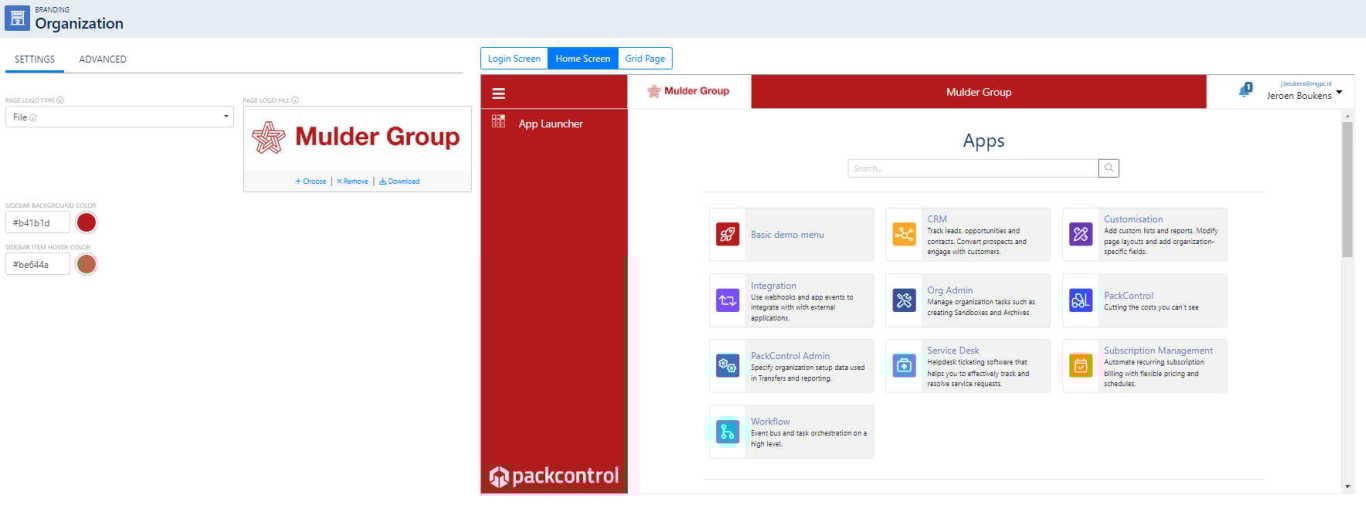Click the sidebar item hover color swatch
The width and height of the screenshot is (1366, 512).
click(87, 264)
